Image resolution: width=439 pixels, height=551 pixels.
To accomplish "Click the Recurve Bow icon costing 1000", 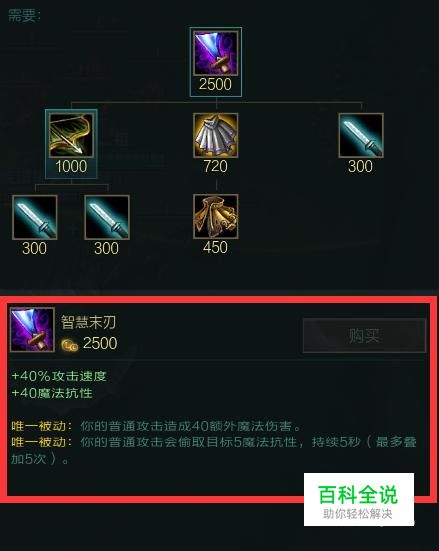I will point(71,135).
